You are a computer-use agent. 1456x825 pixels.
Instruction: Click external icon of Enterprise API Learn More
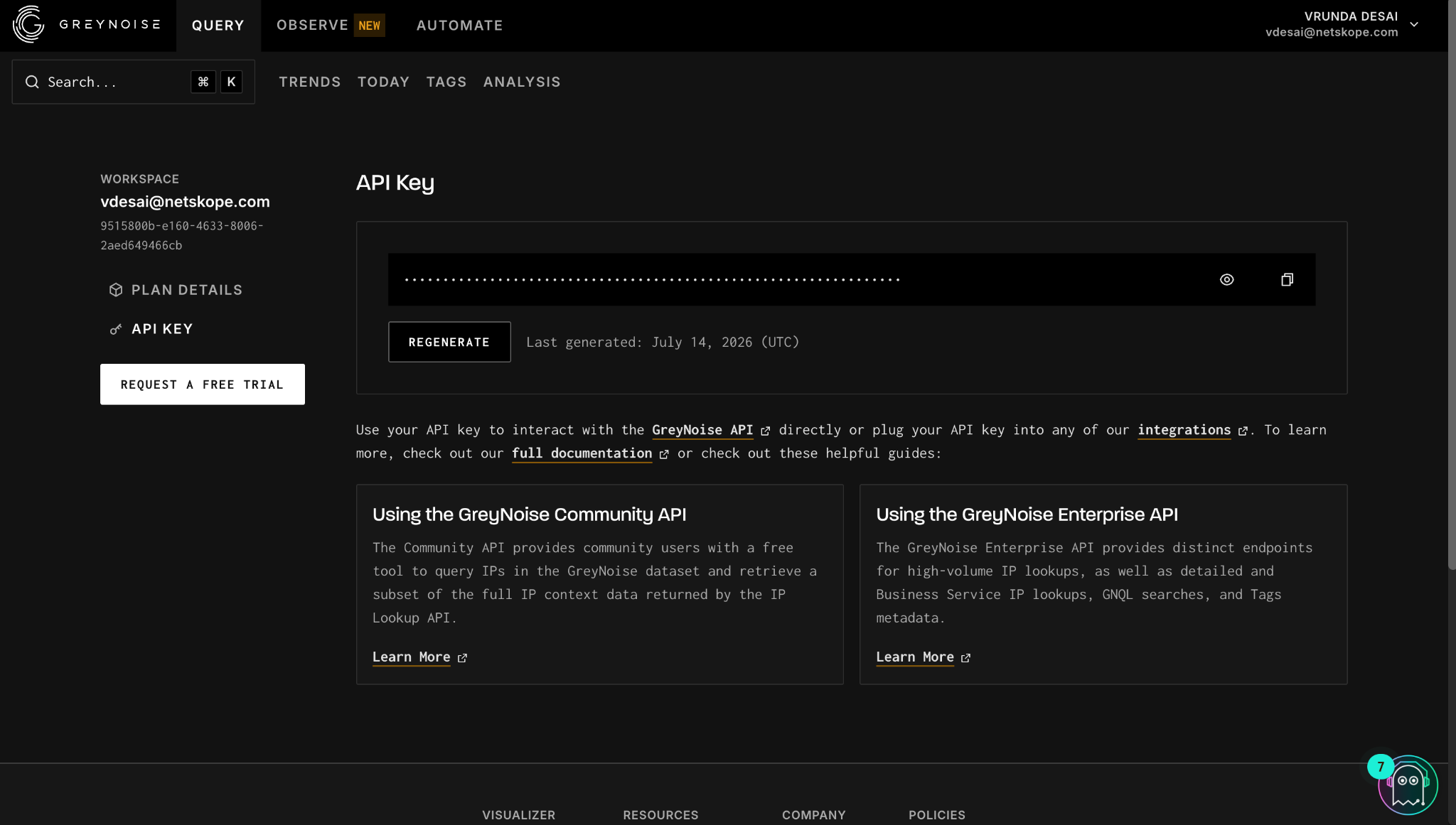pyautogui.click(x=965, y=659)
